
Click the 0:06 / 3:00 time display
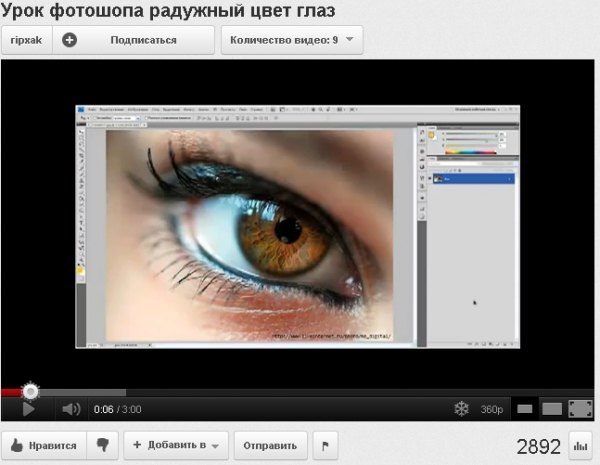[117, 410]
